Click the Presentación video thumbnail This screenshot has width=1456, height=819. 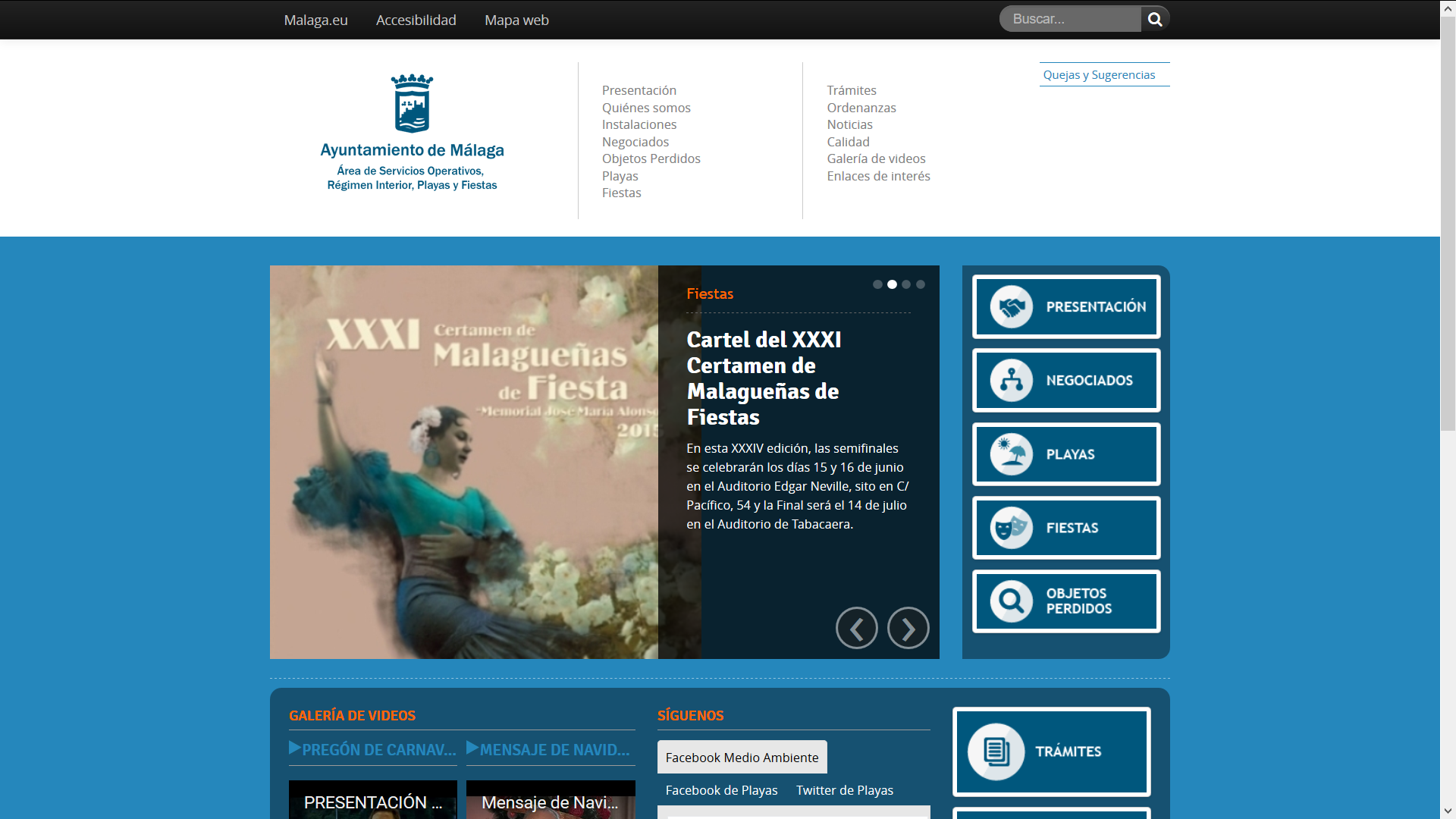pos(372,799)
